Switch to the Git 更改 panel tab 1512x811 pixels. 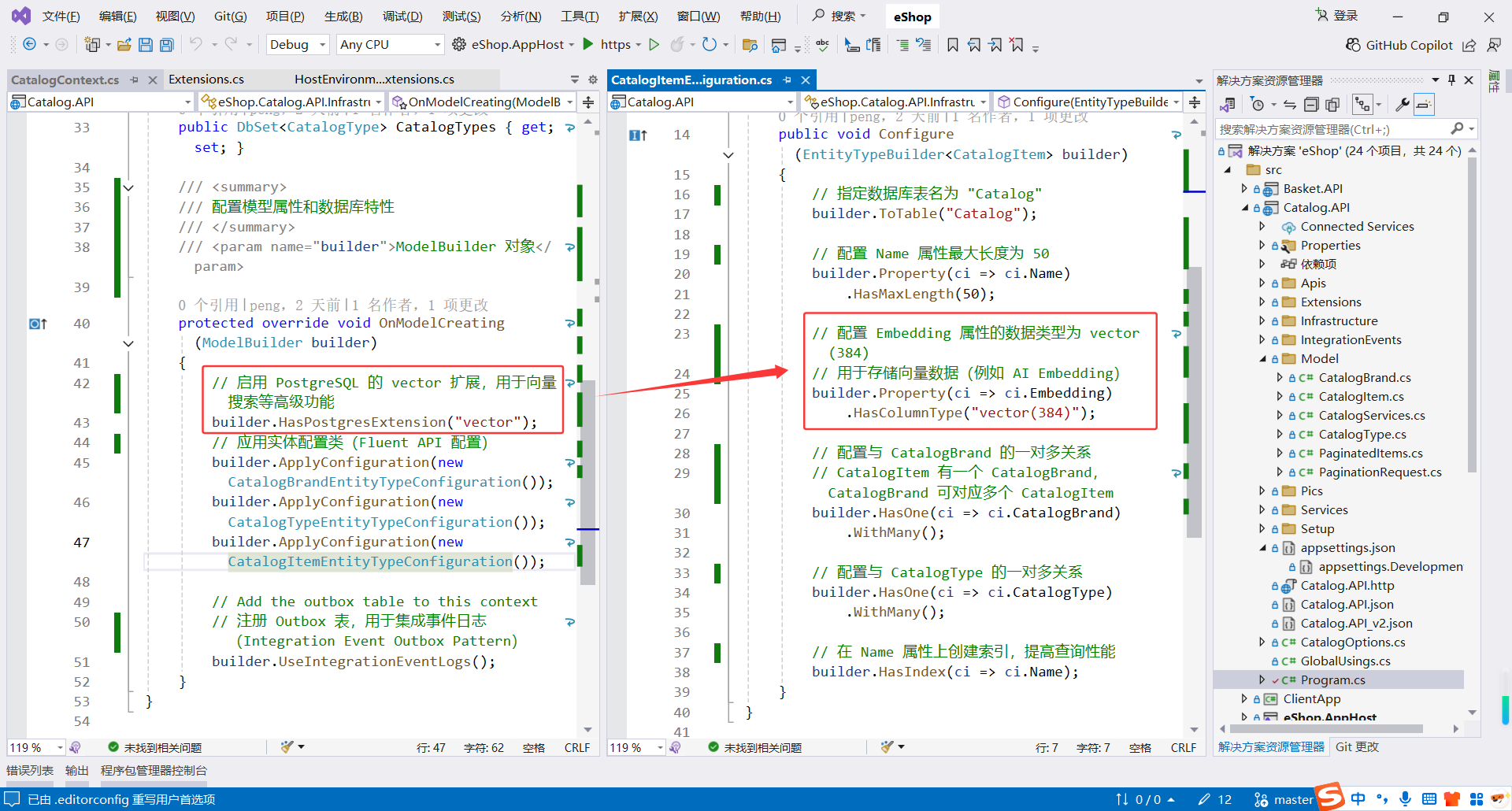(1357, 746)
